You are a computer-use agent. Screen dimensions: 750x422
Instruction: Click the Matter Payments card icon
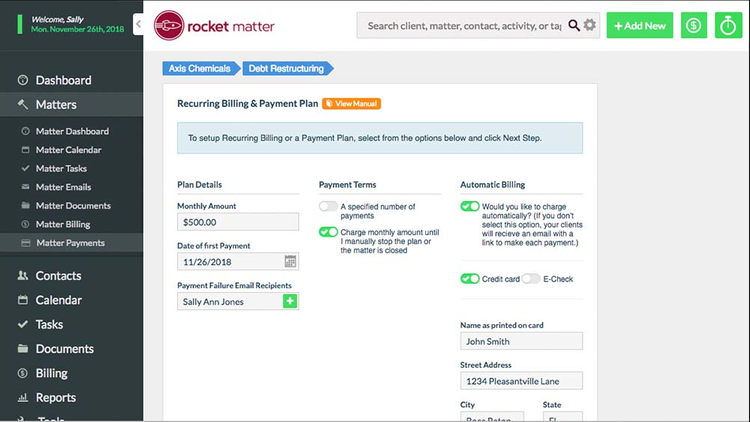pos(25,243)
